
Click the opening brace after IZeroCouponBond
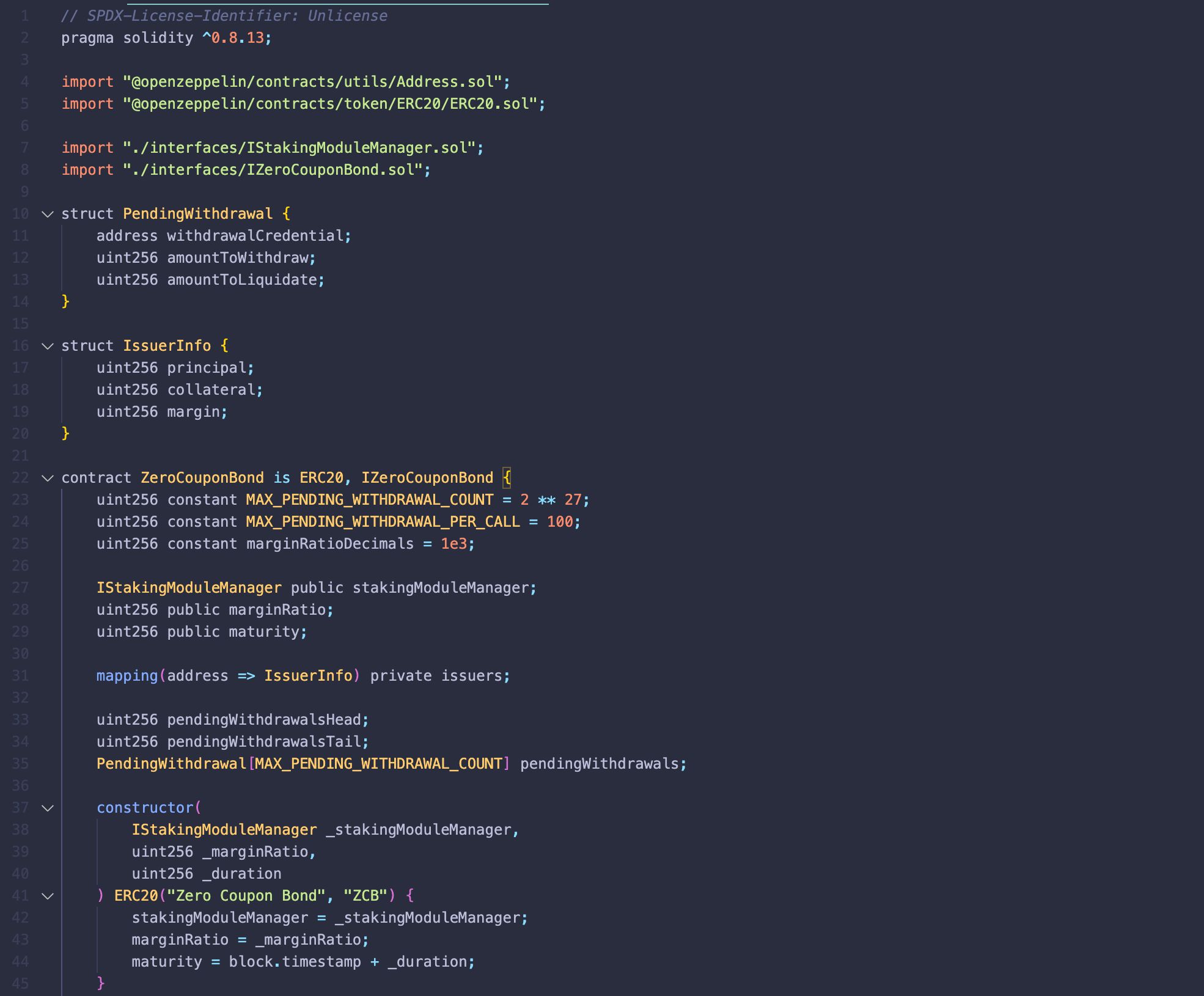tap(507, 478)
